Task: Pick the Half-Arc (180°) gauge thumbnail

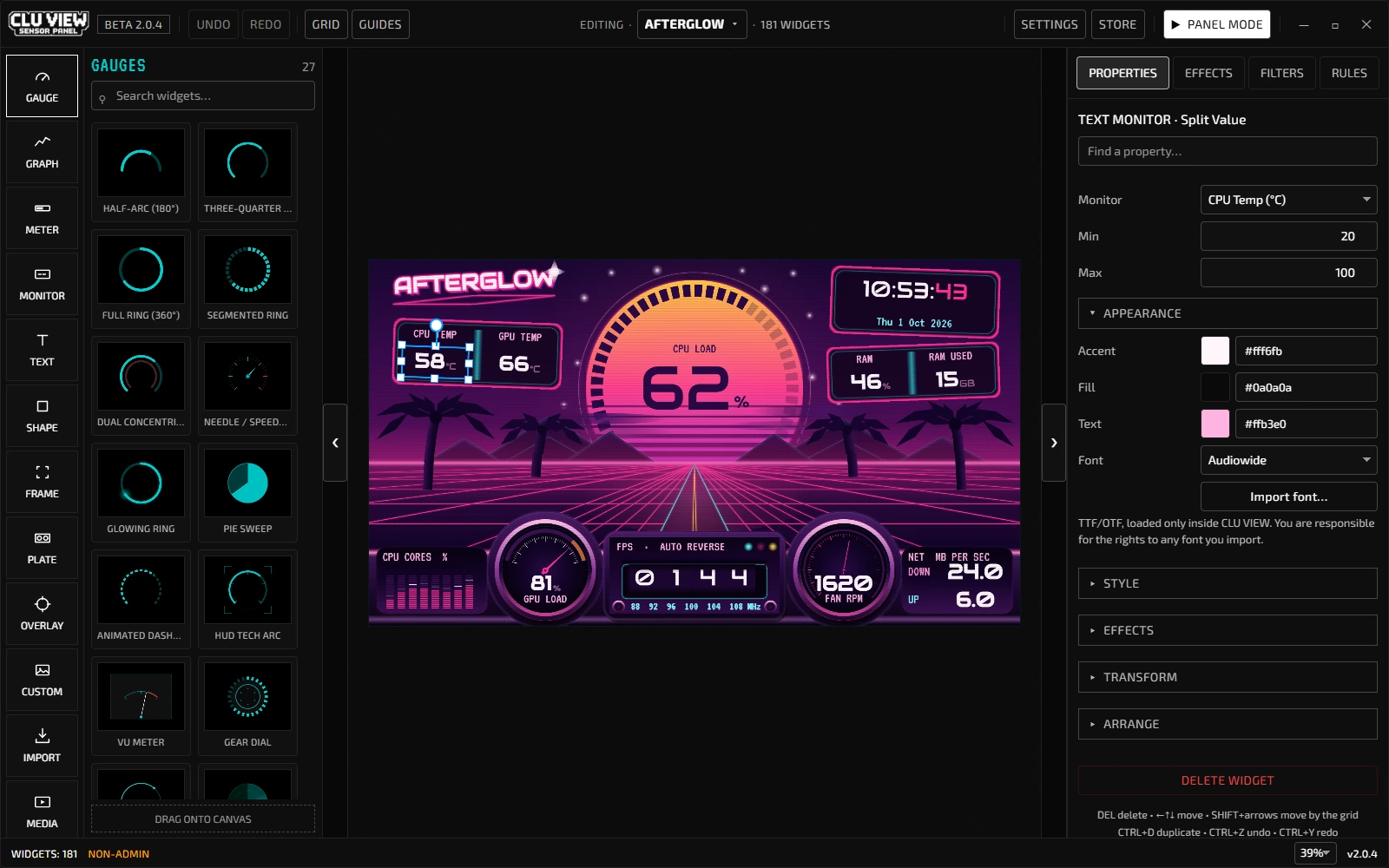Action: click(x=141, y=171)
